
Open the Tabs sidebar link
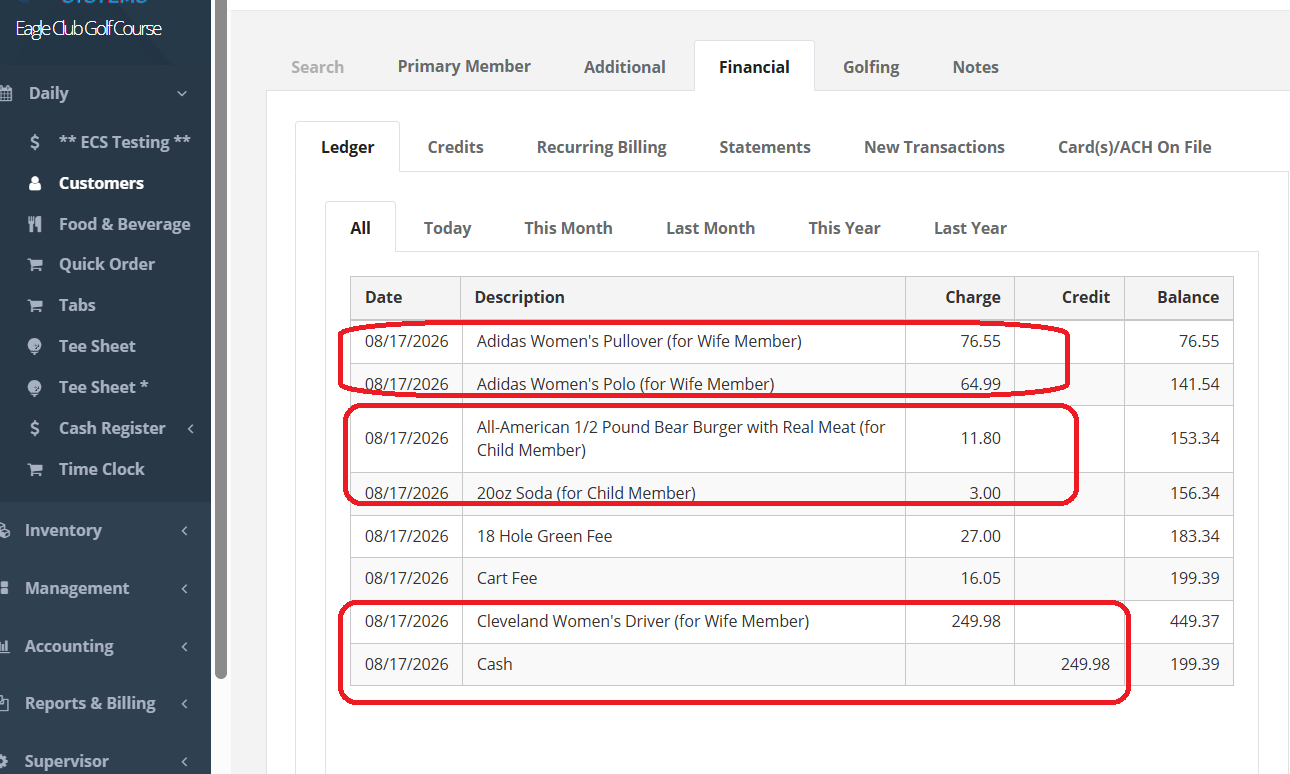click(77, 305)
